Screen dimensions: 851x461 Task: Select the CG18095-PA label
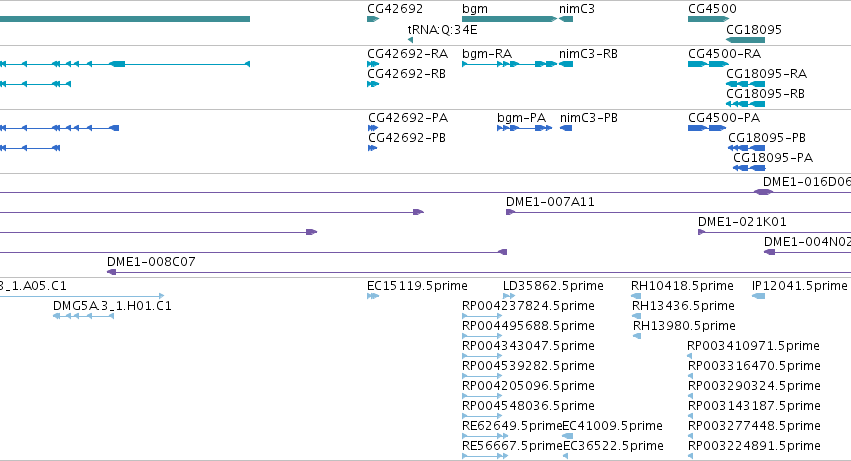pos(773,158)
